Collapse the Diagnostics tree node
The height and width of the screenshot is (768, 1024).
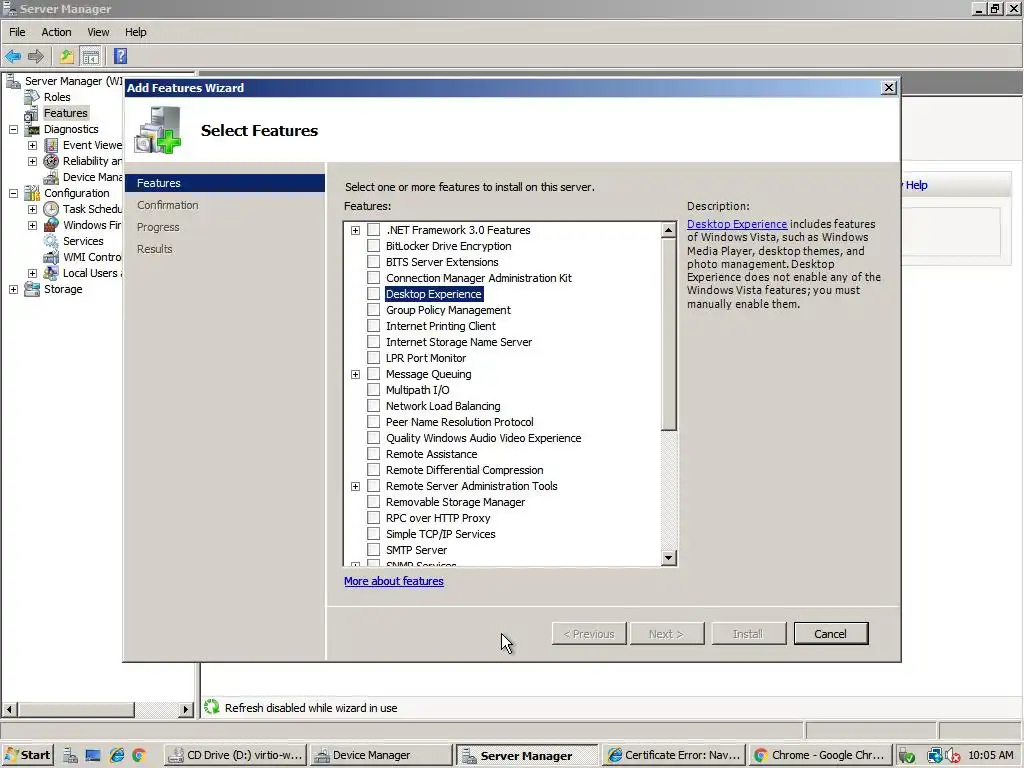point(13,129)
